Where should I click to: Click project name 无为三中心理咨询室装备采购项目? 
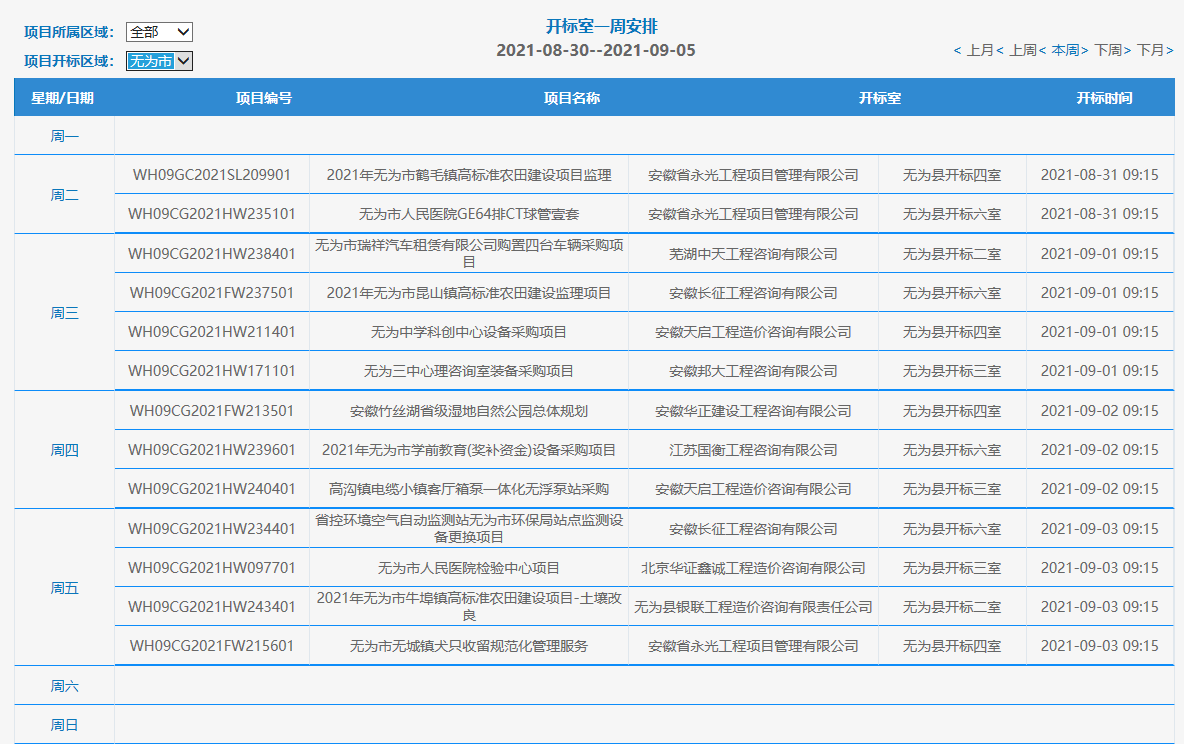[x=469, y=371]
